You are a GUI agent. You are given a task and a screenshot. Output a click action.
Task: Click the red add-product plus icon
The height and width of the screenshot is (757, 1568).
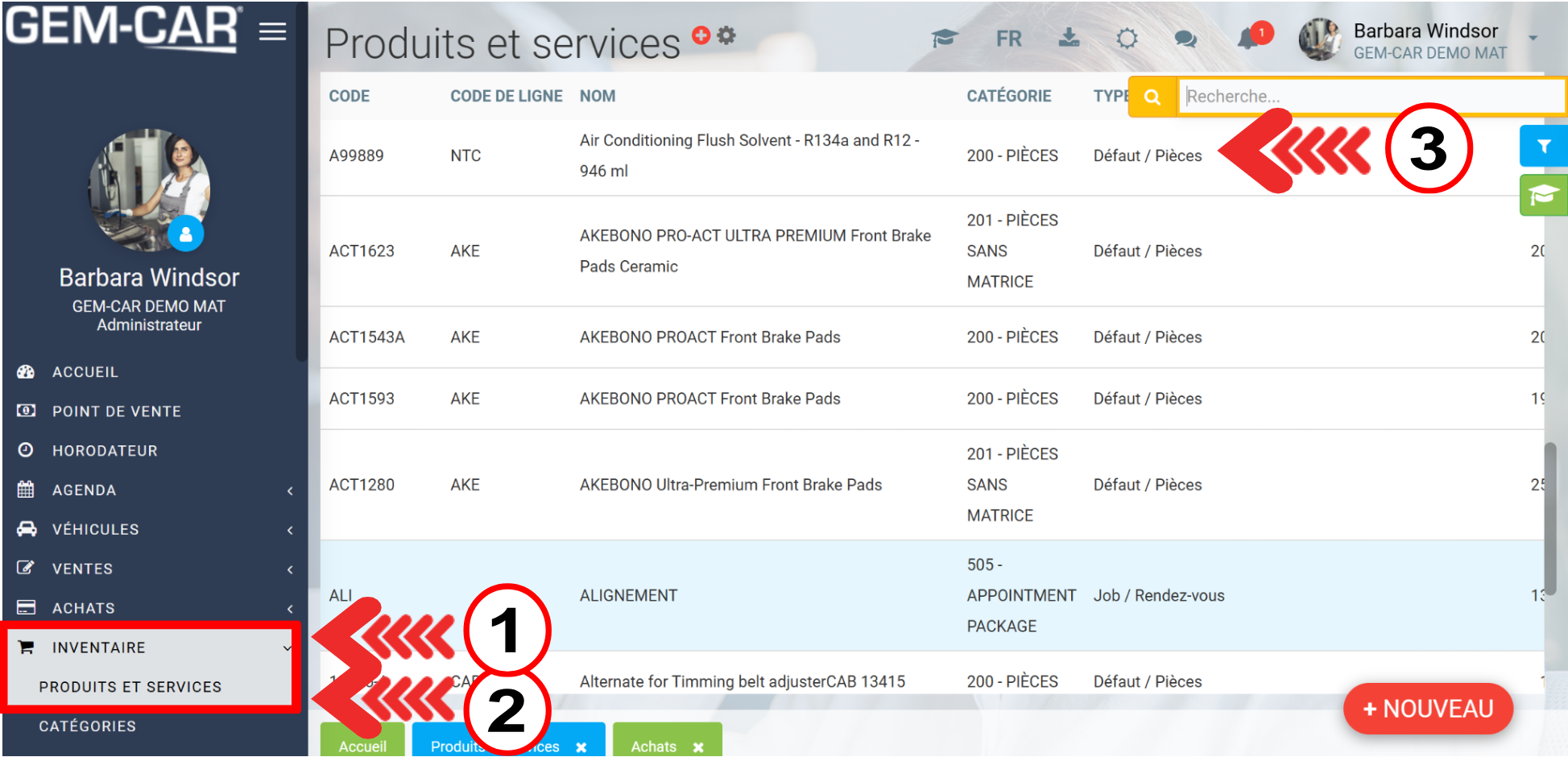coord(701,35)
